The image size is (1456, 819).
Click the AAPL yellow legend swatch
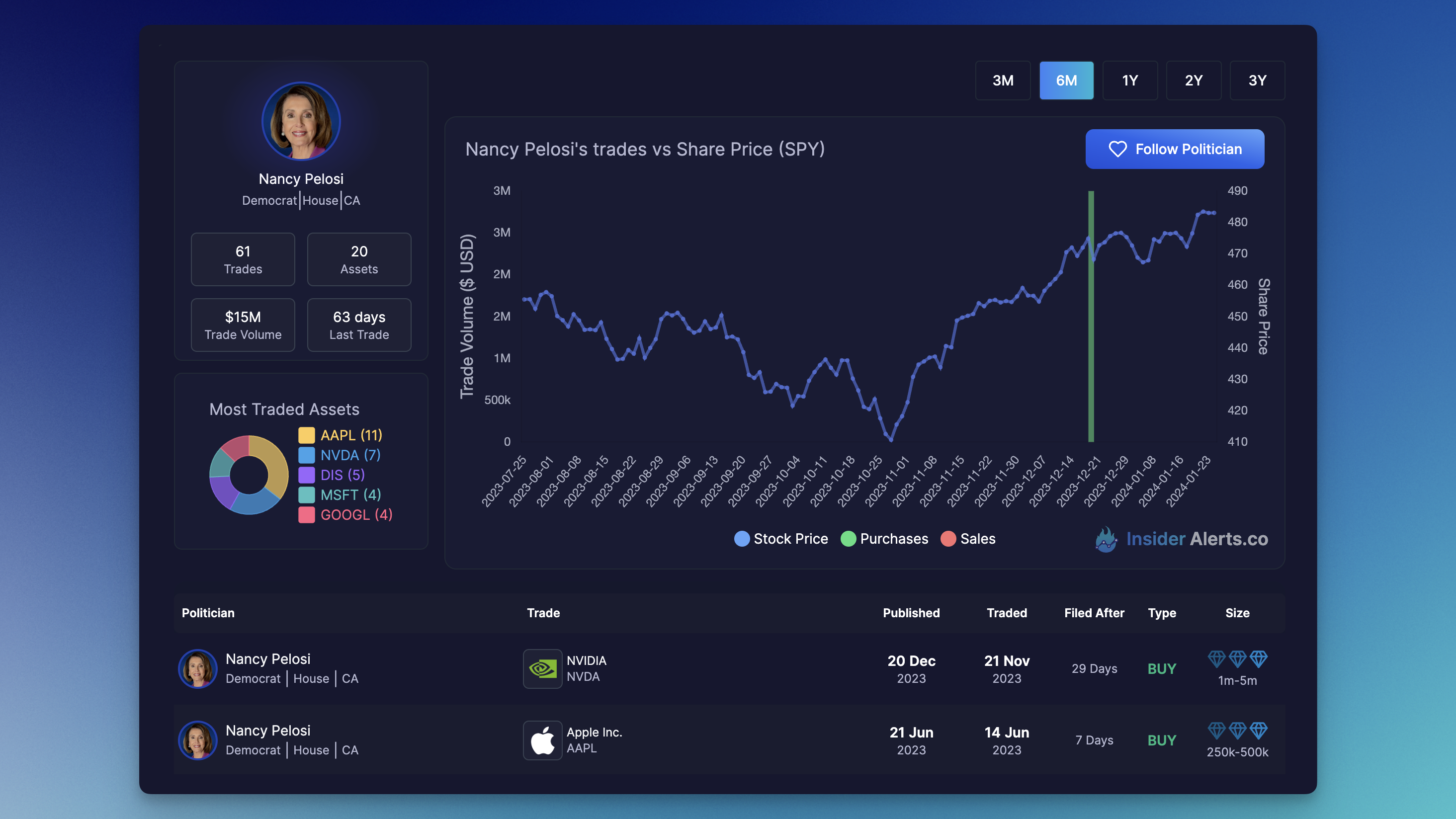click(306, 435)
